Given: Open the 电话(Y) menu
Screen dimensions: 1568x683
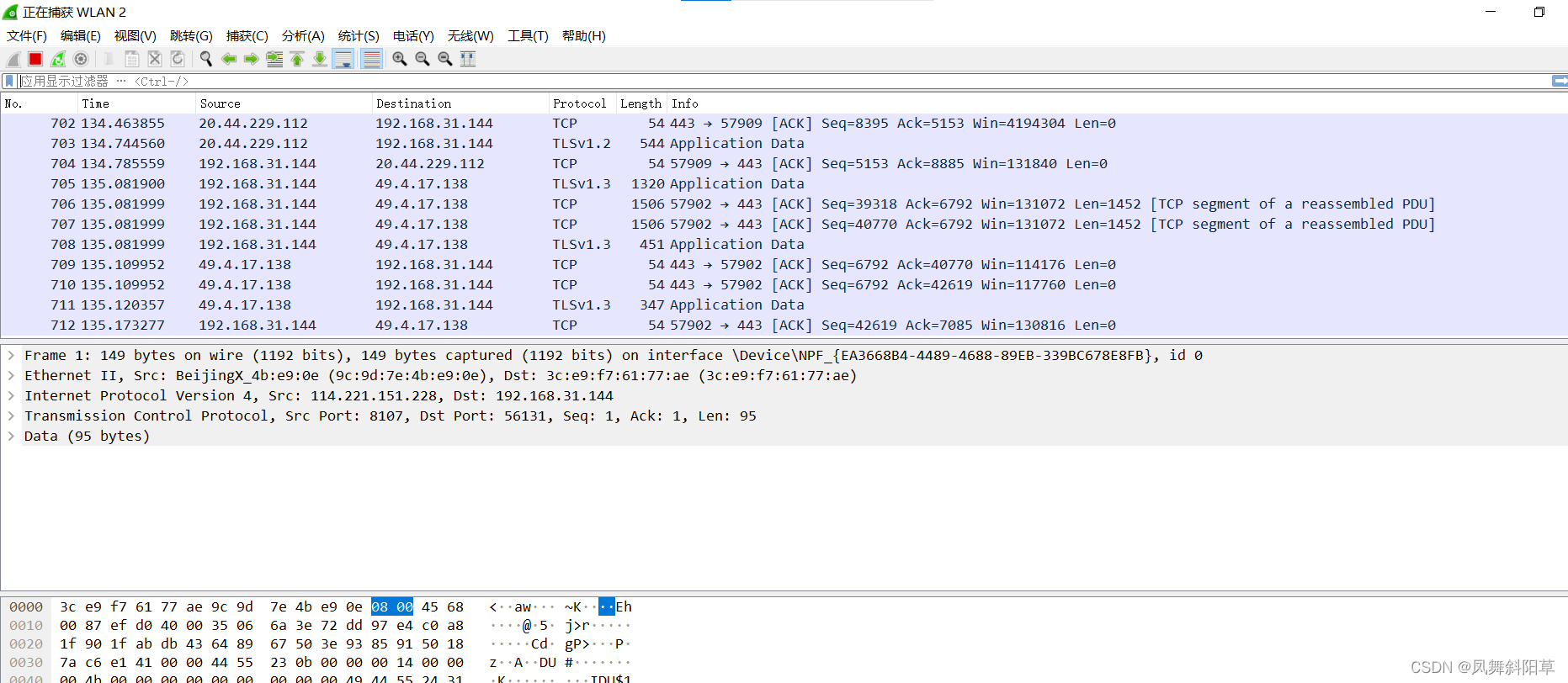Looking at the screenshot, I should 413,35.
